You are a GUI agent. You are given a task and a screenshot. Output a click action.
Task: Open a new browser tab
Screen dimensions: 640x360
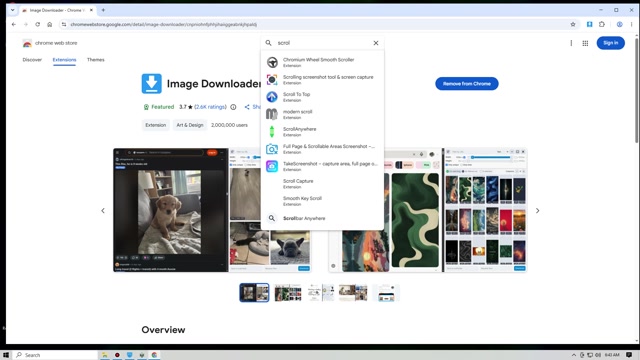(x=103, y=10)
